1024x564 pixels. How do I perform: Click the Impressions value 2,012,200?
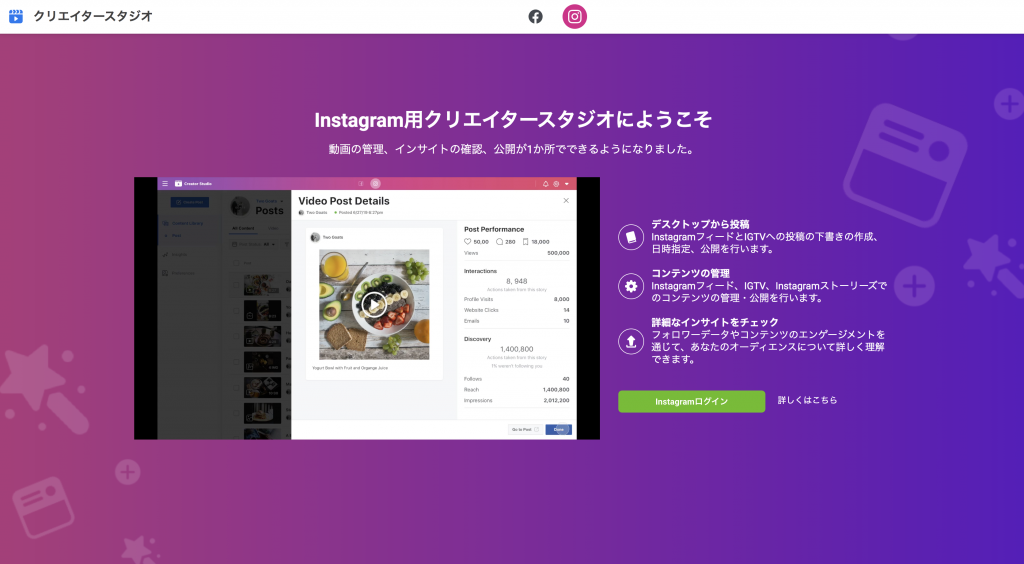(x=556, y=400)
